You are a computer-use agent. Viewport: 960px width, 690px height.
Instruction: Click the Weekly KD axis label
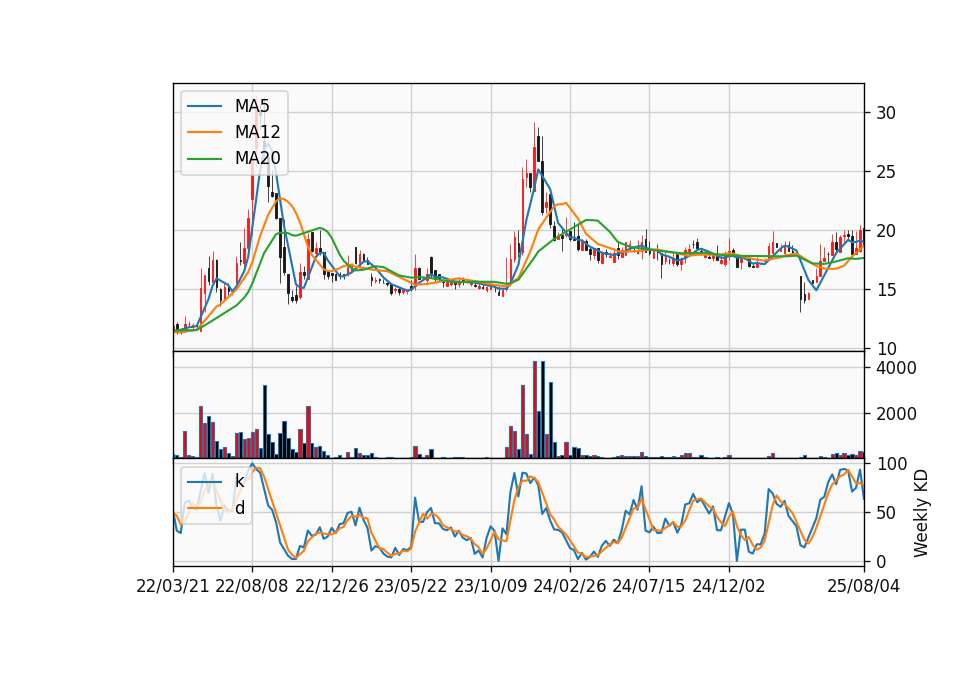click(x=921, y=514)
